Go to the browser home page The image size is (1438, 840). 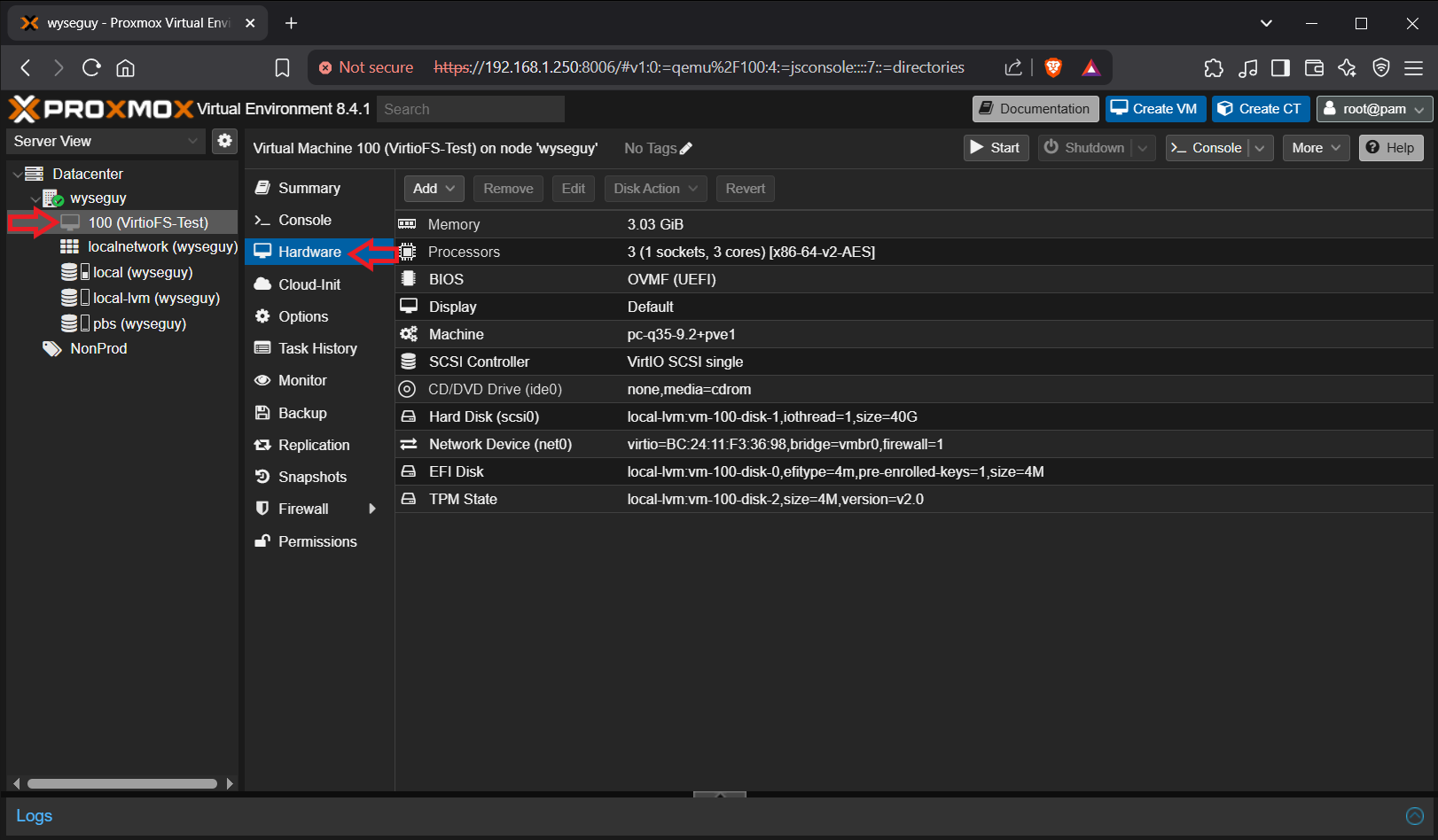(x=126, y=67)
